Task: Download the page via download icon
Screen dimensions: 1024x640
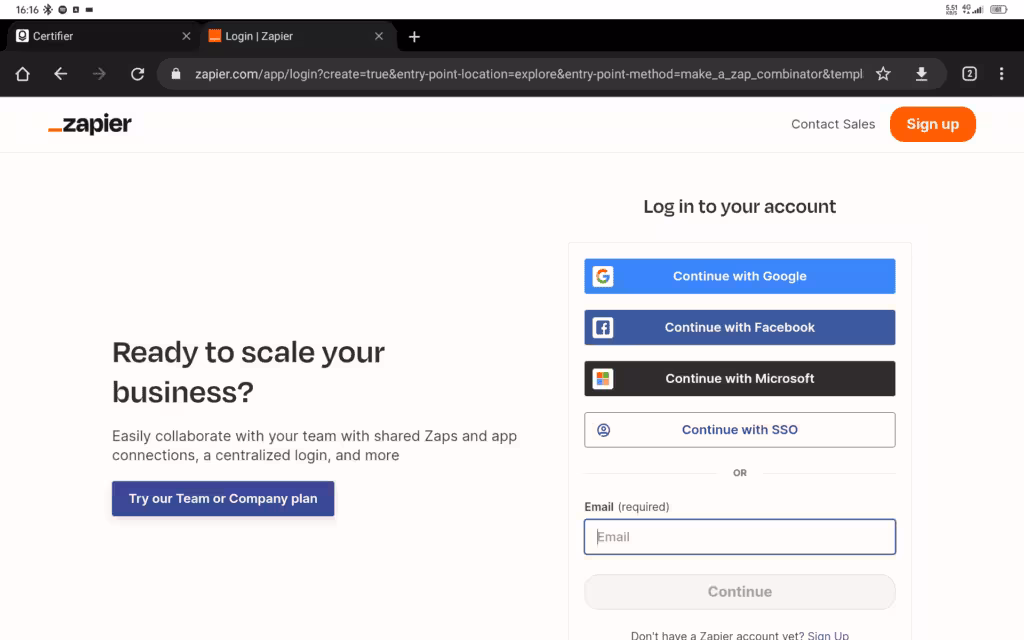Action: pyautogui.click(x=921, y=74)
